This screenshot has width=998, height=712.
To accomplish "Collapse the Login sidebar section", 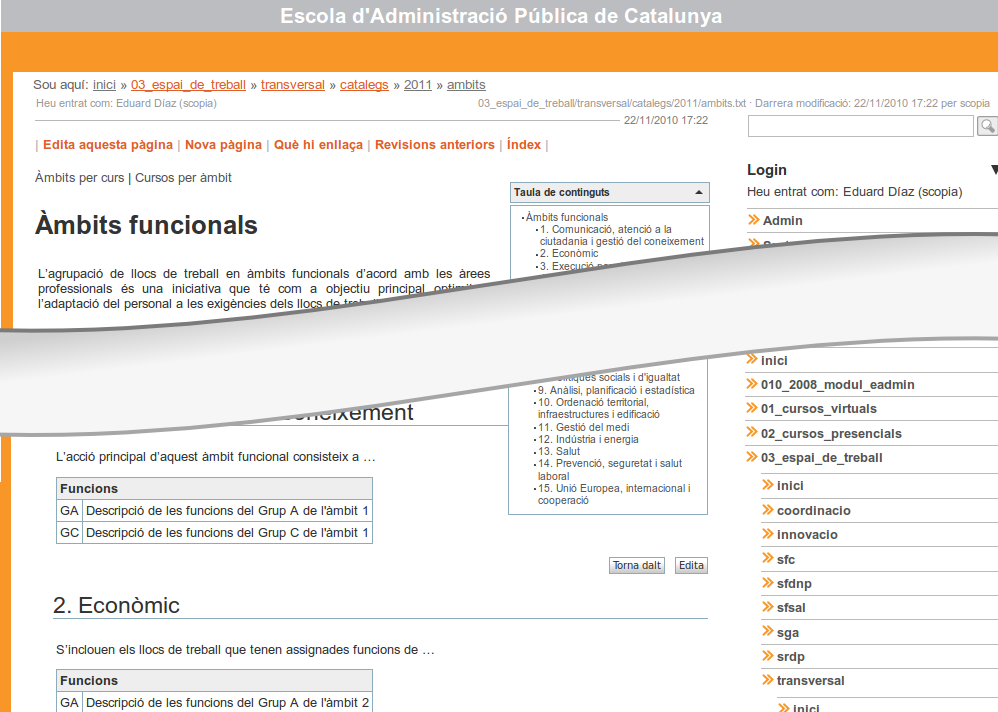I will [993, 170].
